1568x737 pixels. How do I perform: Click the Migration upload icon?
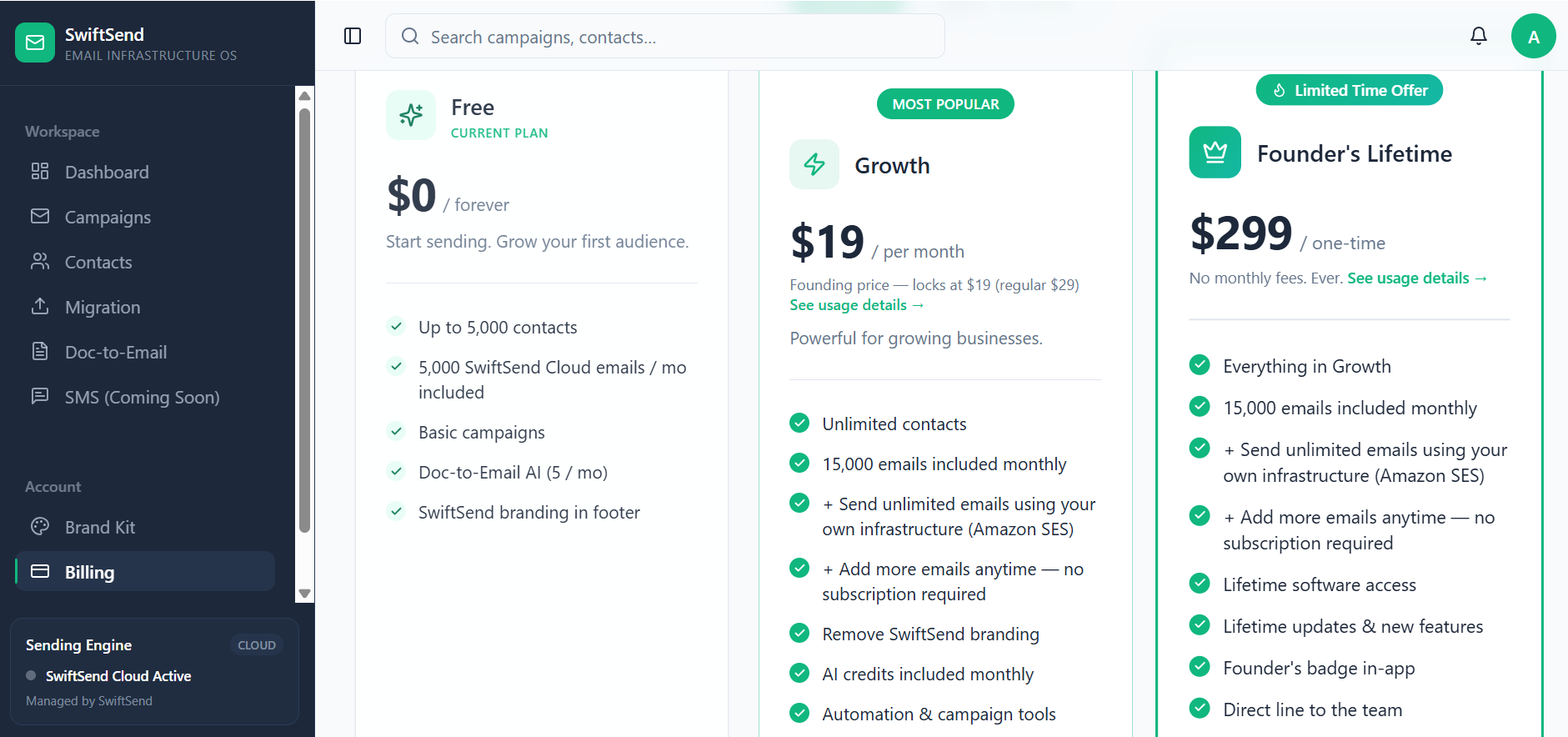[x=40, y=306]
